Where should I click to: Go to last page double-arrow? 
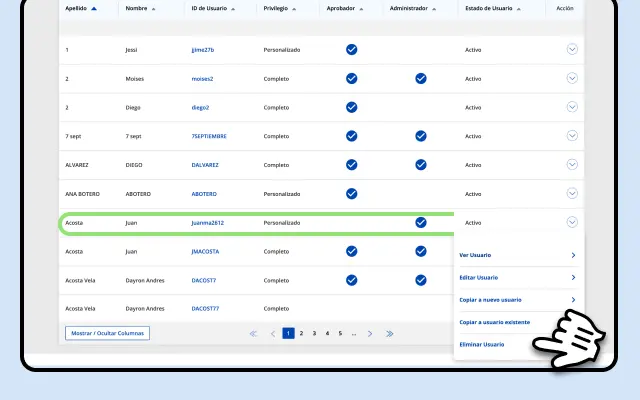[389, 333]
